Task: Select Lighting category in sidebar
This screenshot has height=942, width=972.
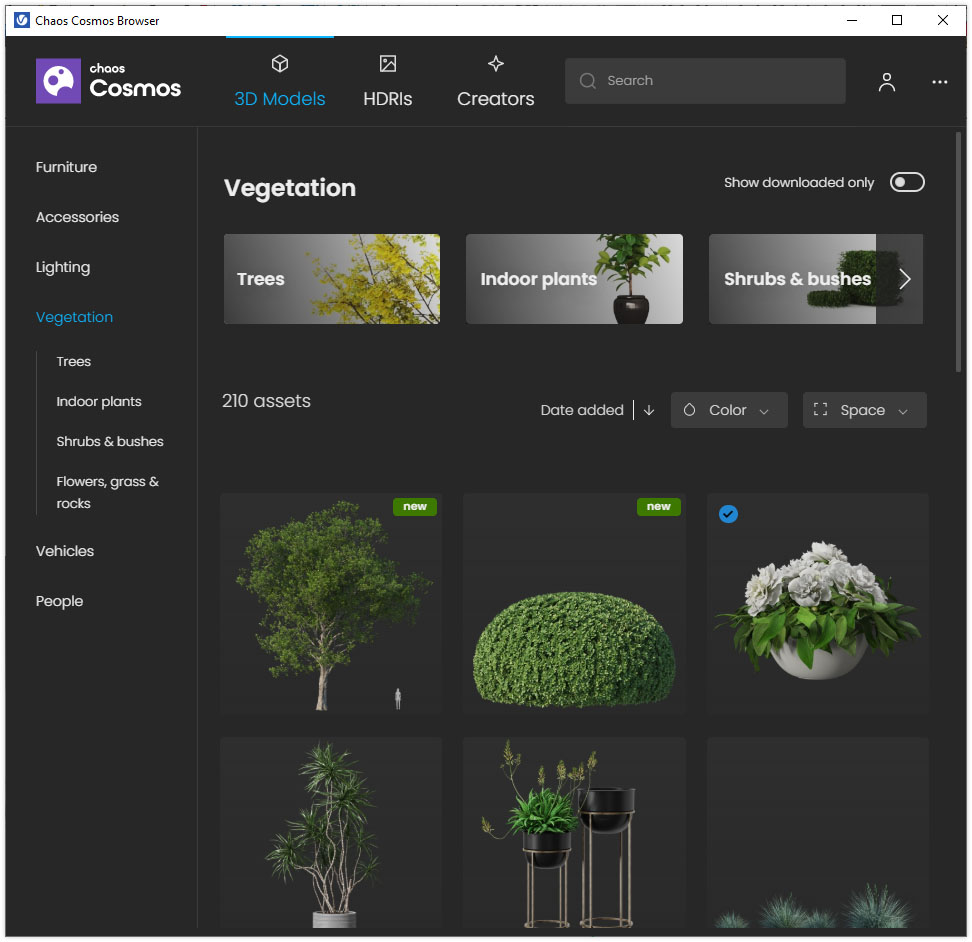Action: pos(63,268)
